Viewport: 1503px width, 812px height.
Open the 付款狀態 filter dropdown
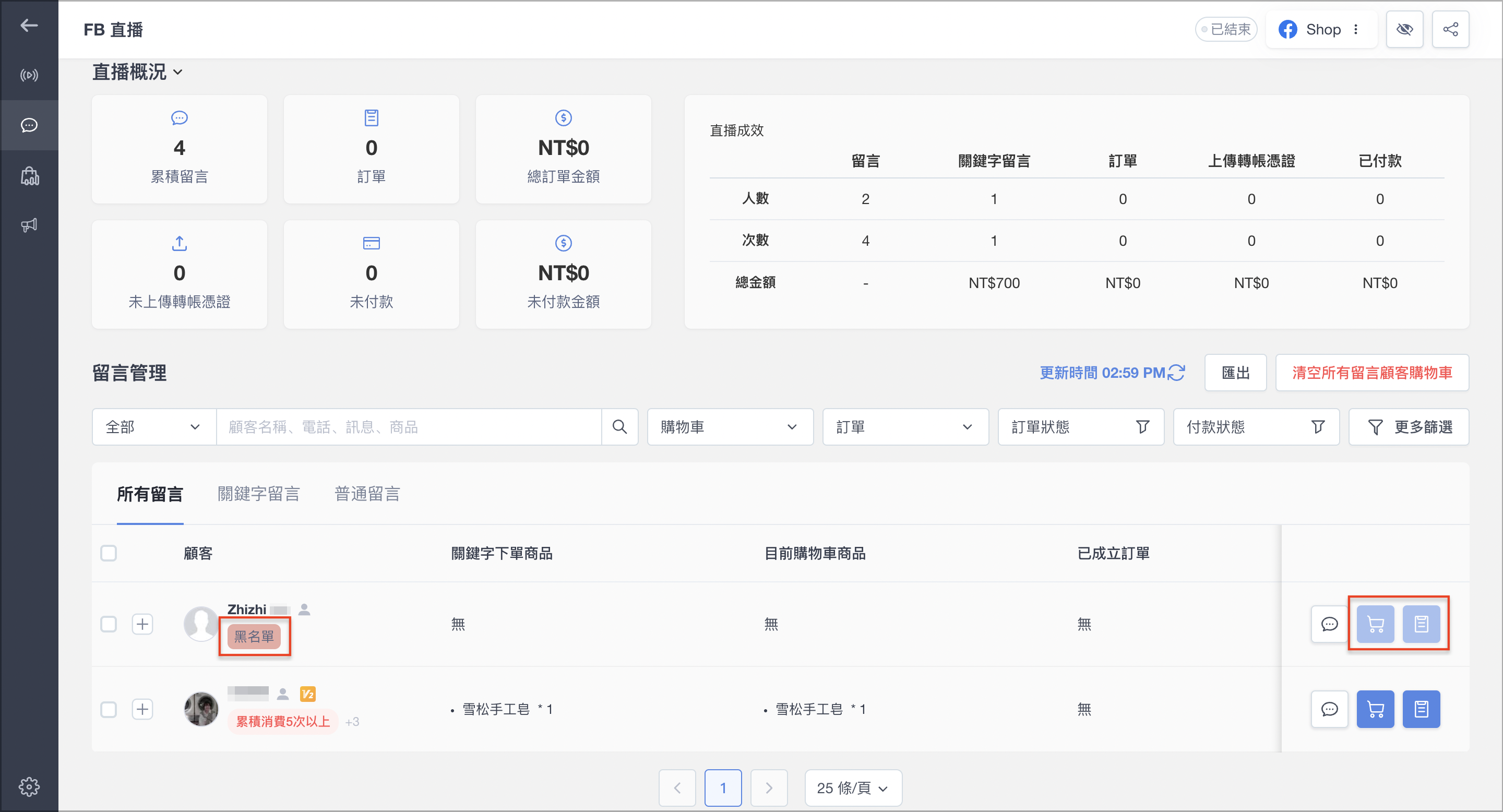1256,427
